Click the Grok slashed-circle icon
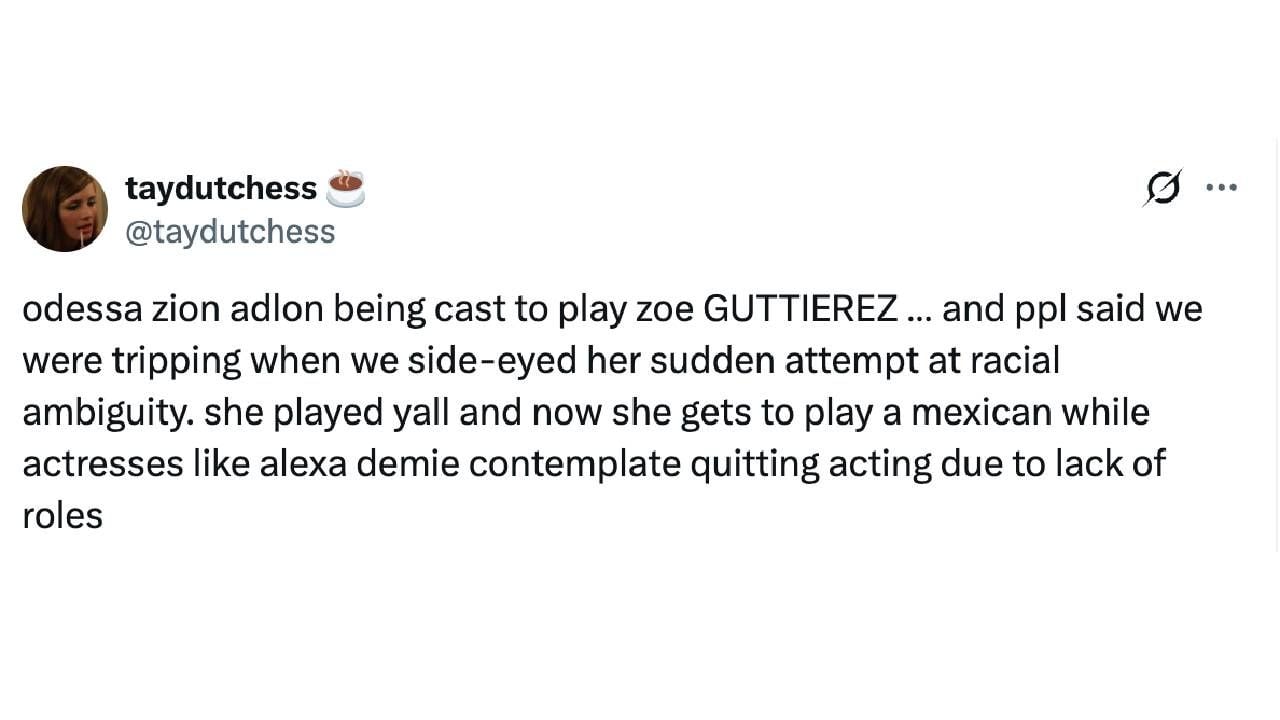Screen dimensions: 1280x720 coord(1163,187)
